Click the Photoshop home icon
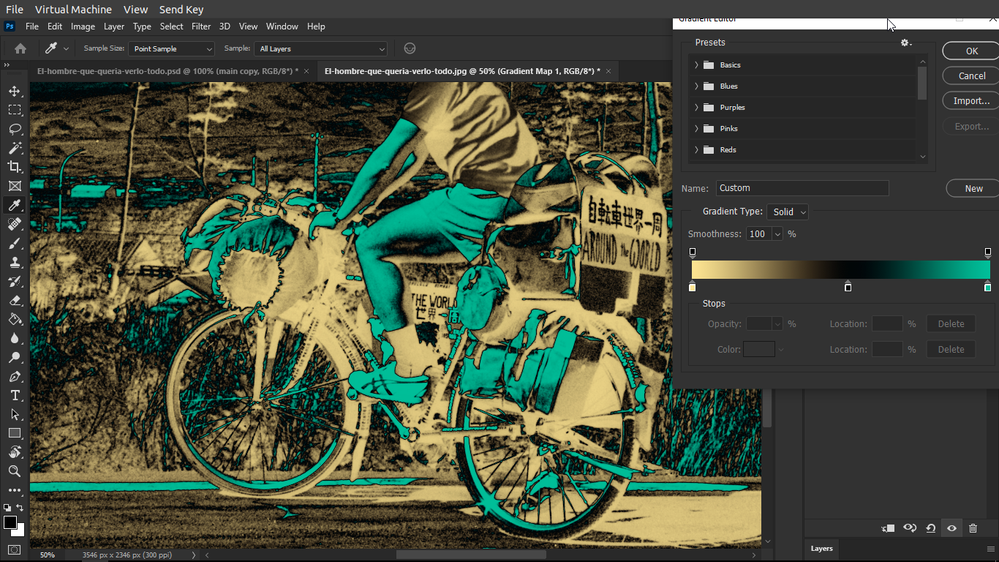 pos(20,48)
